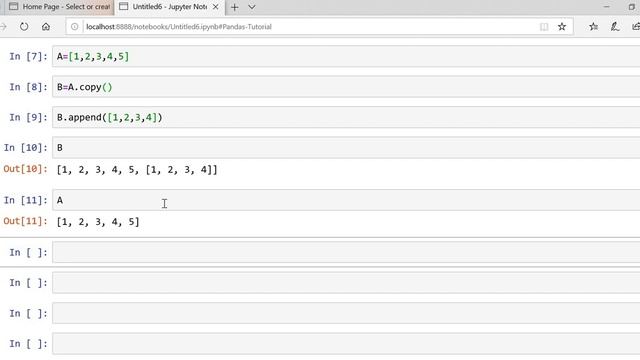Image resolution: width=640 pixels, height=360 pixels.
Task: Open site information icon in address bar
Action: pyautogui.click(x=74, y=27)
